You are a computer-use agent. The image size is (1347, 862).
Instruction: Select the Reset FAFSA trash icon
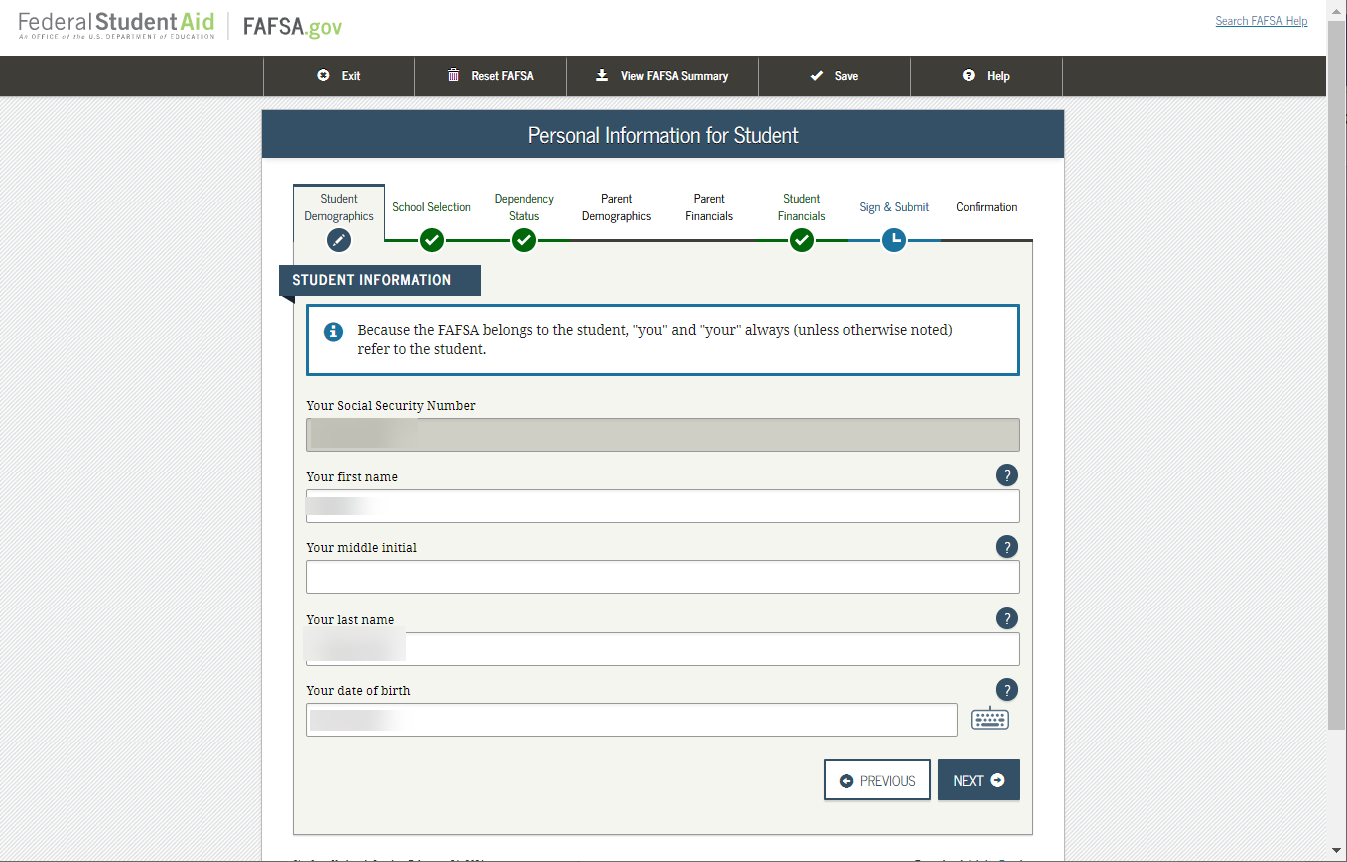coord(452,76)
